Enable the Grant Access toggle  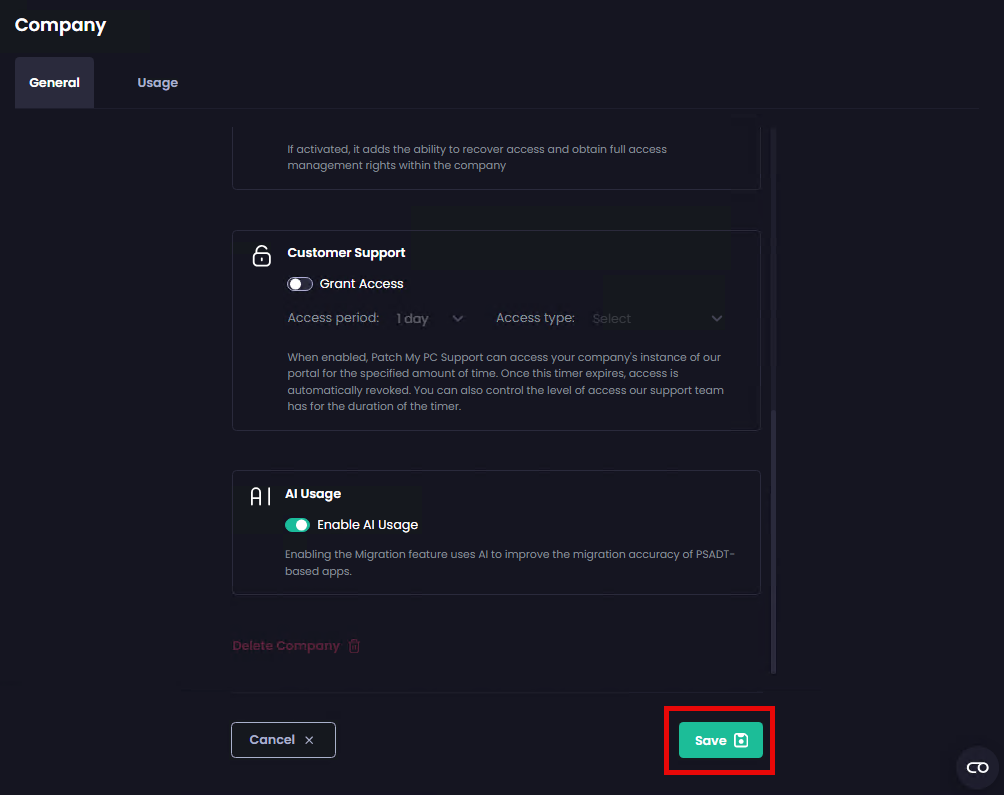tap(300, 284)
